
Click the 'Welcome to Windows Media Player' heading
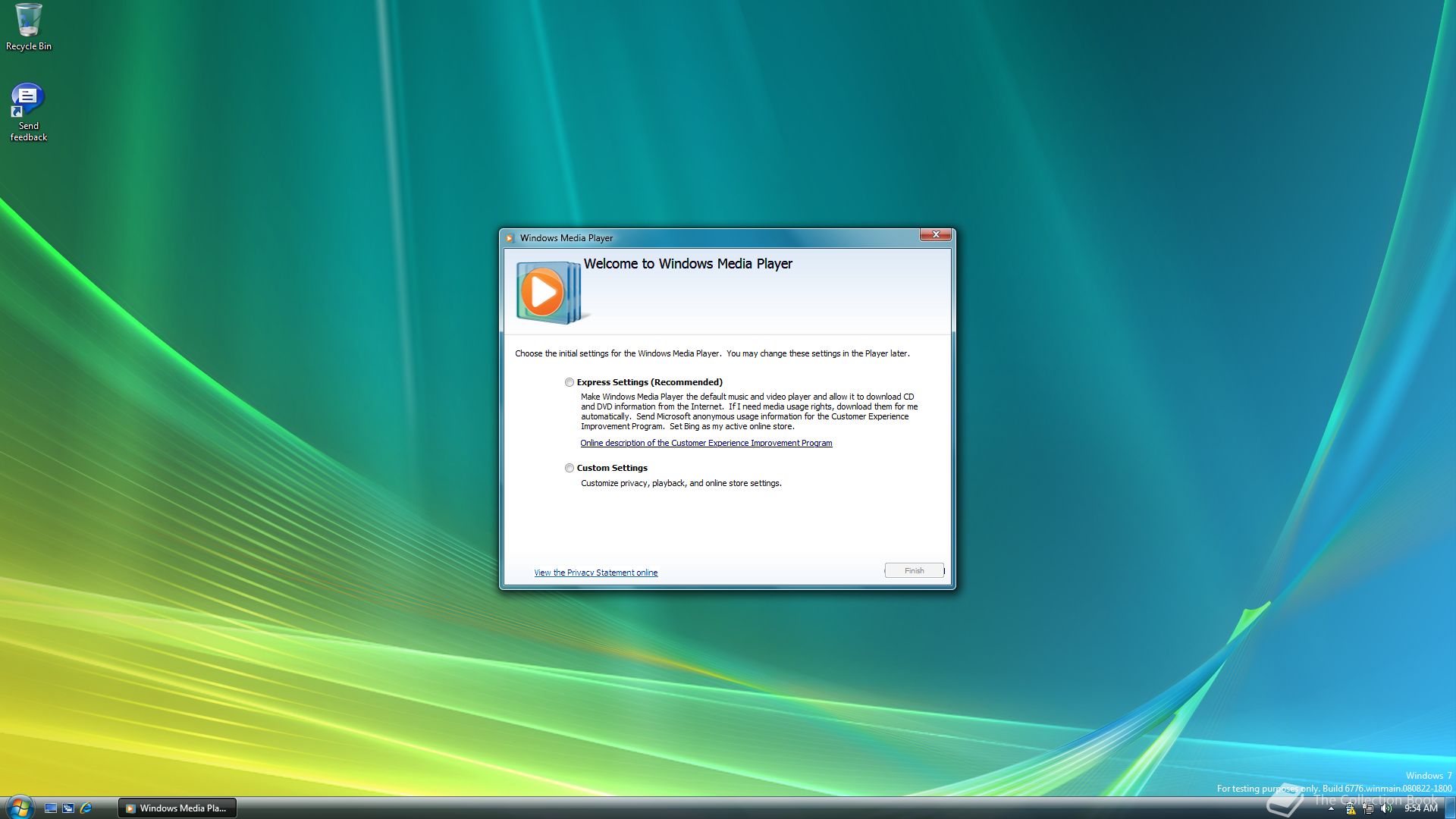(688, 264)
